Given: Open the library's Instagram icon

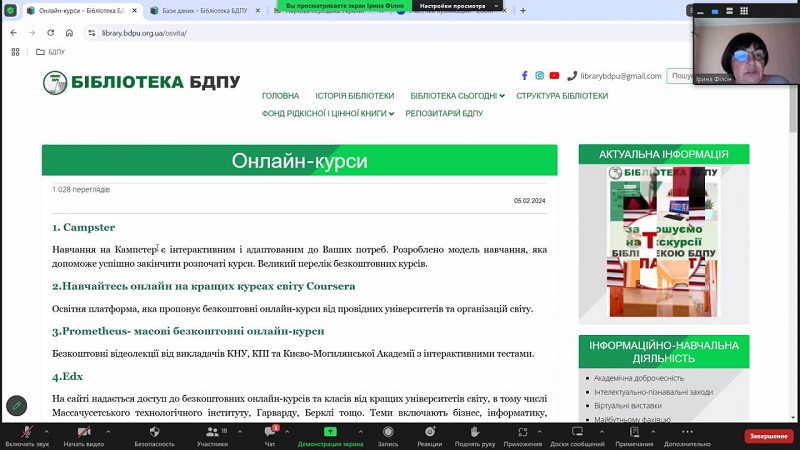Looking at the screenshot, I should (539, 76).
